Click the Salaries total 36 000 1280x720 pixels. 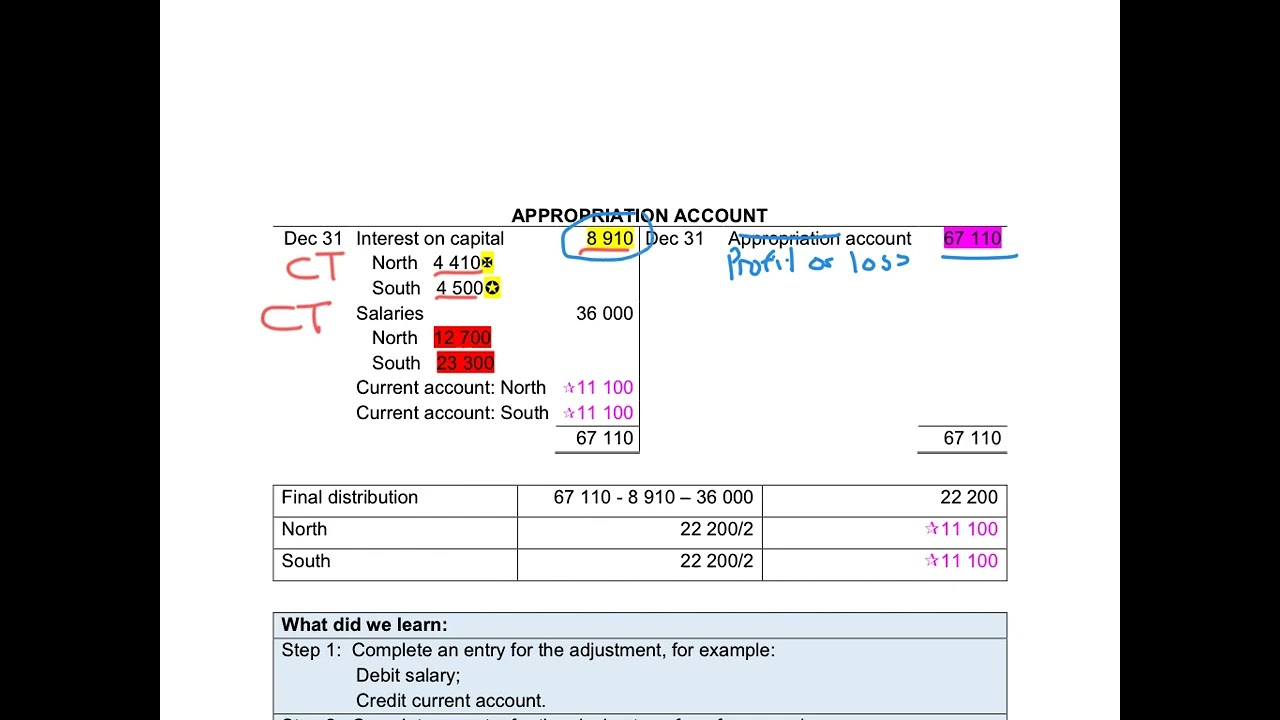[604, 314]
